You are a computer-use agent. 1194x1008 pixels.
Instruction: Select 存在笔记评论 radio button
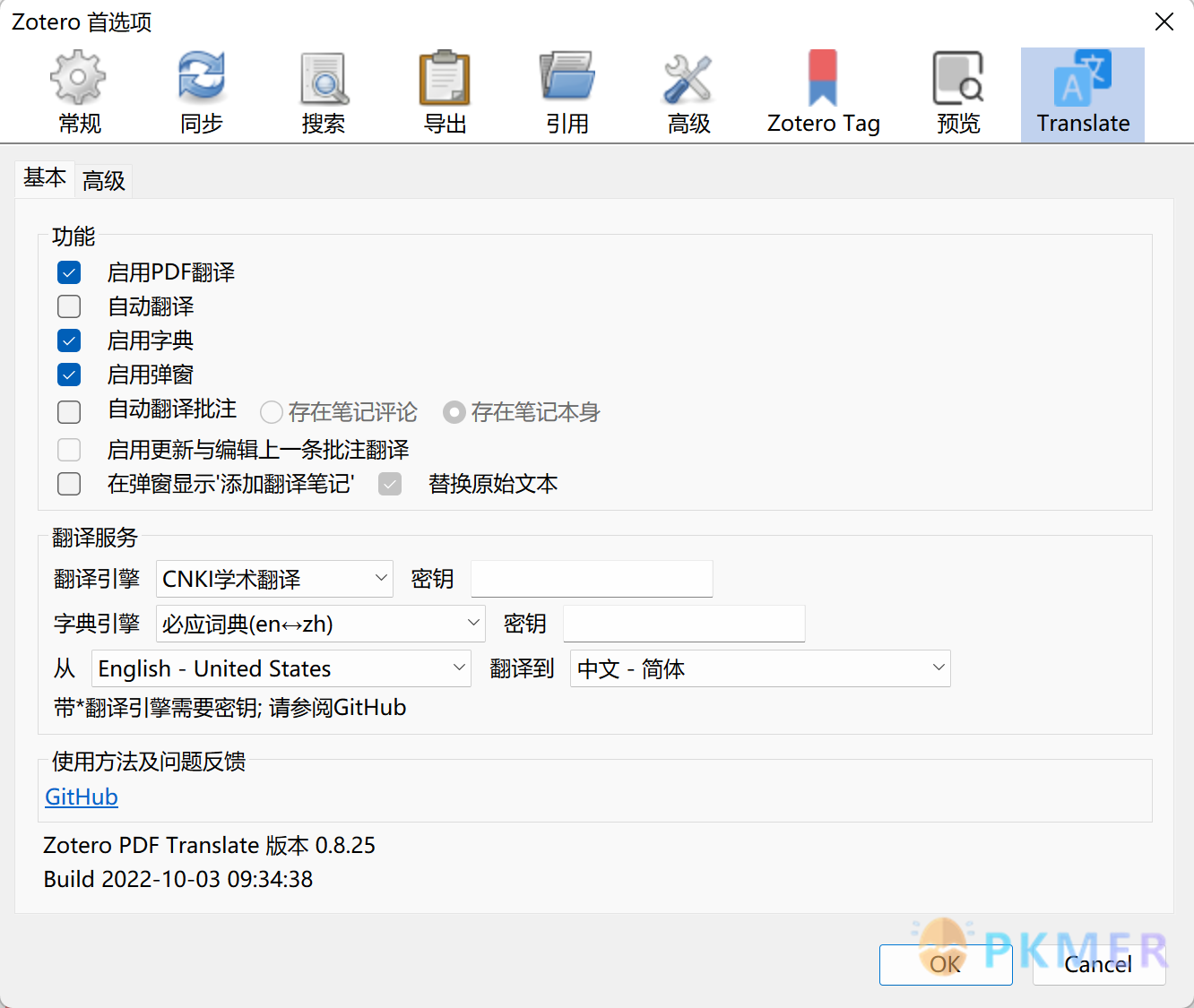(272, 412)
